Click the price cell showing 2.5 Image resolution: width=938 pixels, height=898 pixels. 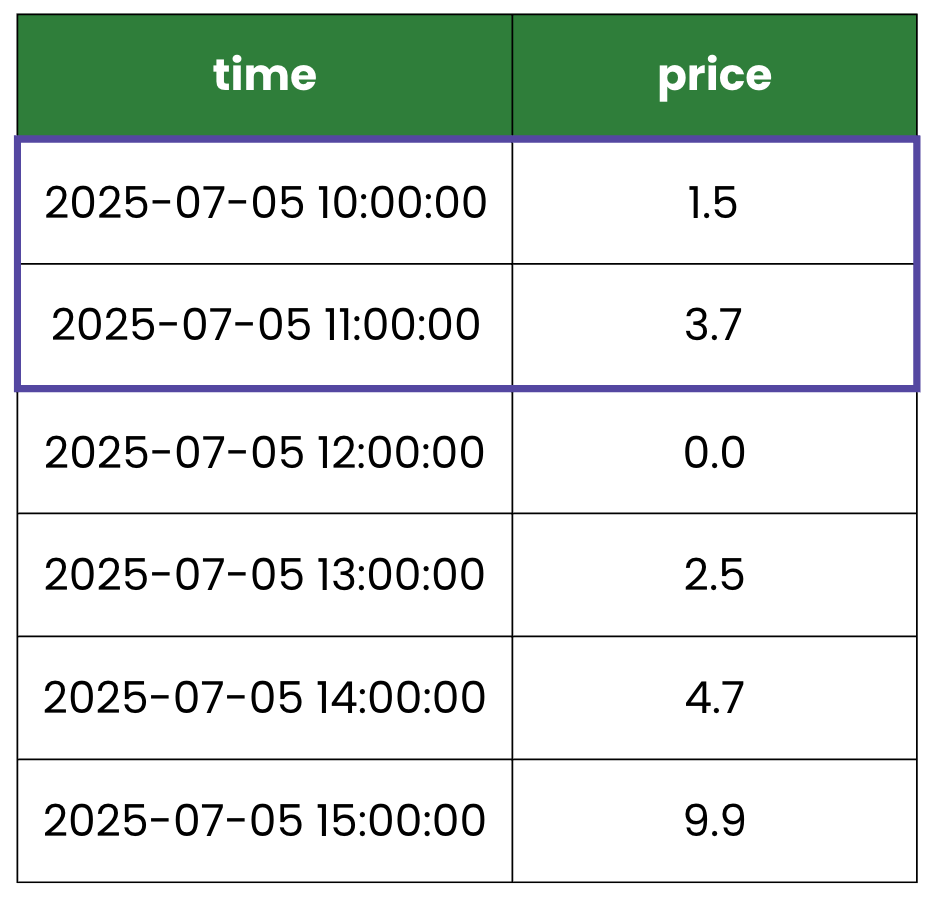pos(714,575)
